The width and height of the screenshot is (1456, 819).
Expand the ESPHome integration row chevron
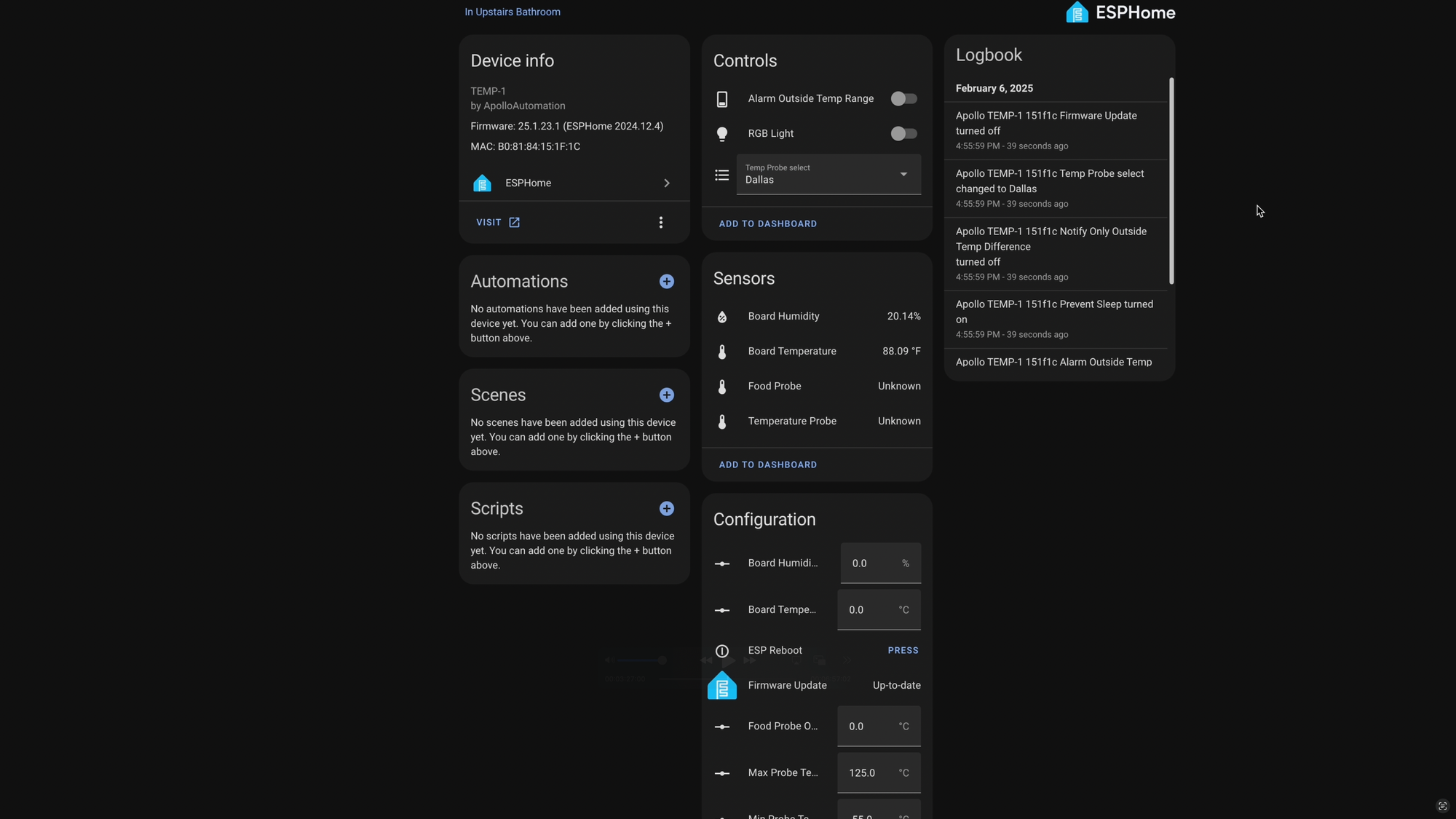tap(666, 183)
